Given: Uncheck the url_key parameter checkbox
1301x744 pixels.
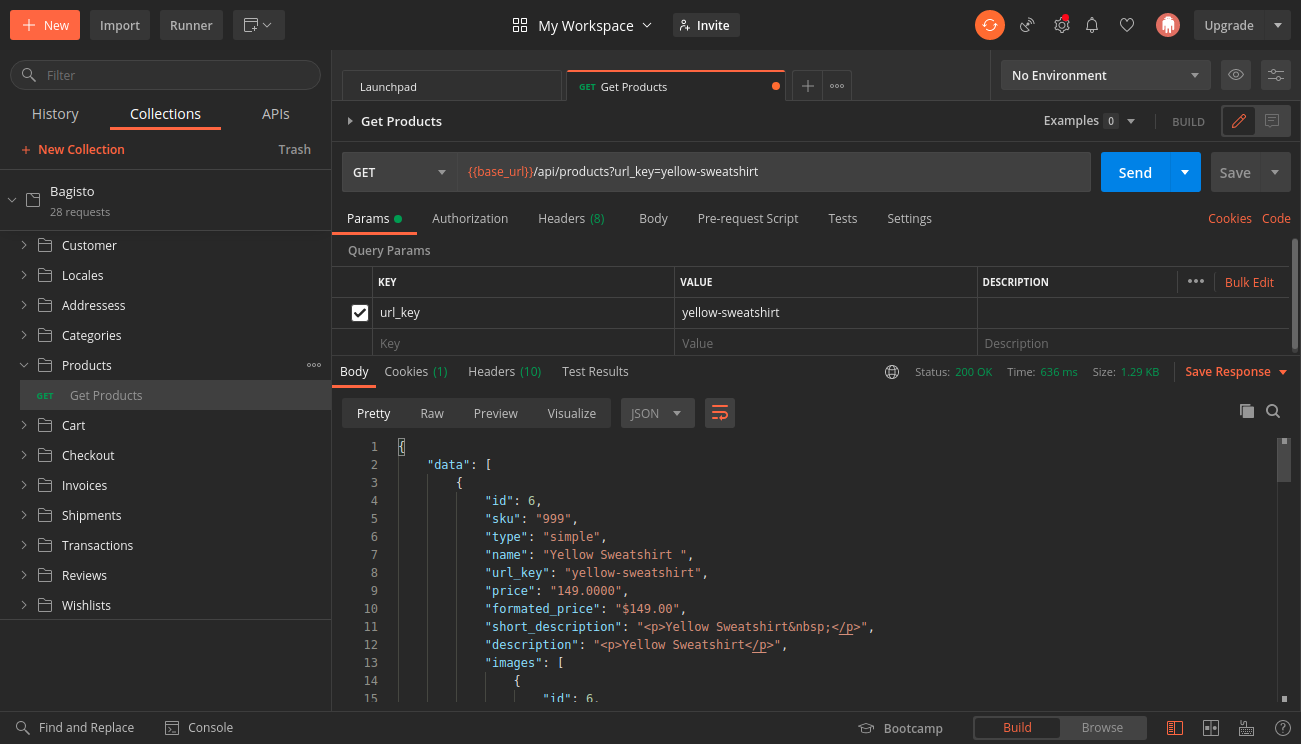Looking at the screenshot, I should pyautogui.click(x=360, y=313).
